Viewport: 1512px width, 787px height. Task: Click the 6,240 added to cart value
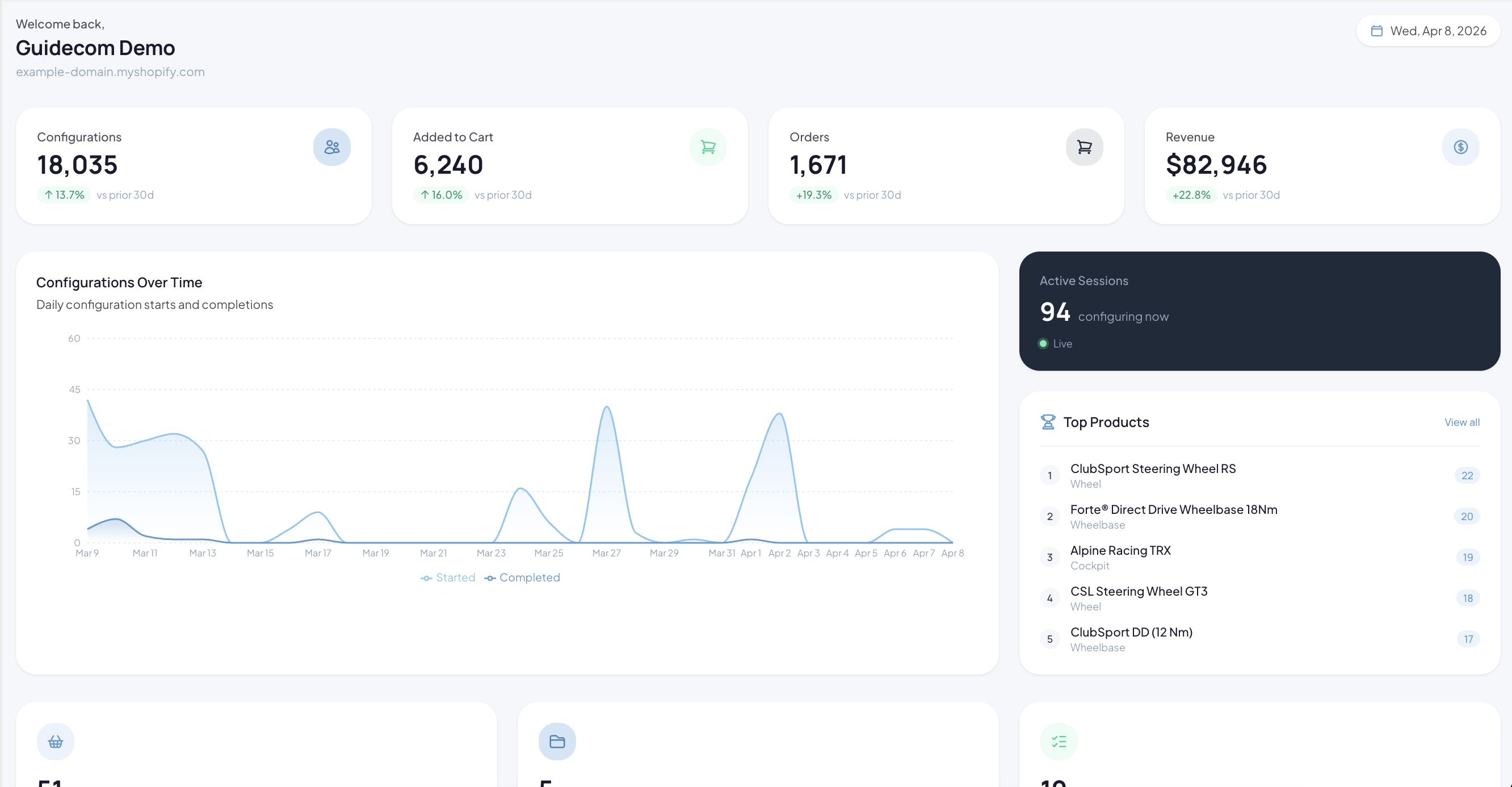(448, 165)
